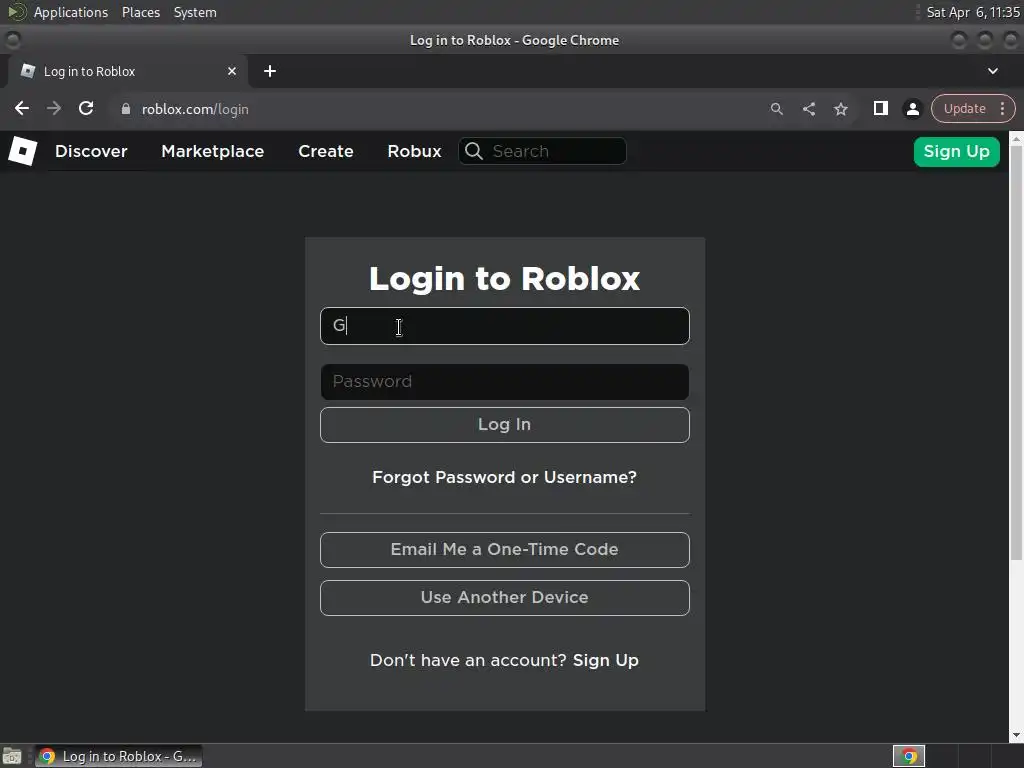1024x768 pixels.
Task: Click the Chrome tray icon in bottom panel
Action: (909, 756)
